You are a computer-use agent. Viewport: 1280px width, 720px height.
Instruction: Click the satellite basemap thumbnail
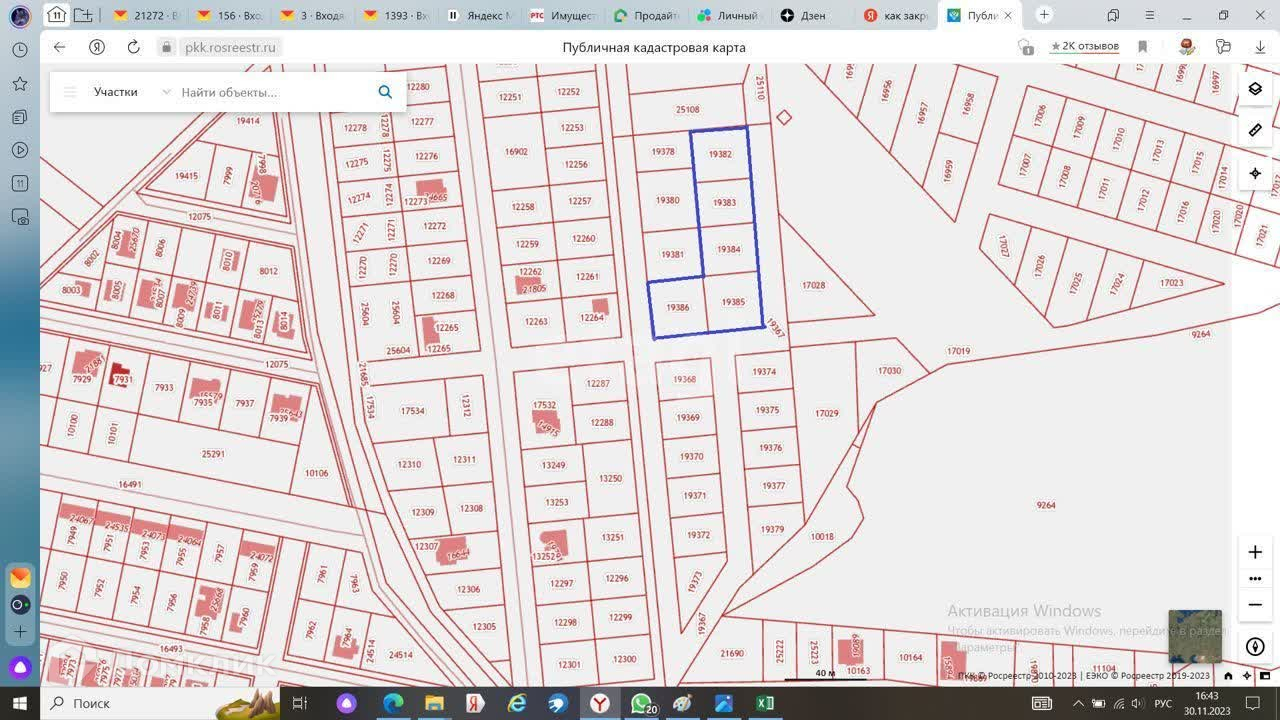coord(1194,636)
